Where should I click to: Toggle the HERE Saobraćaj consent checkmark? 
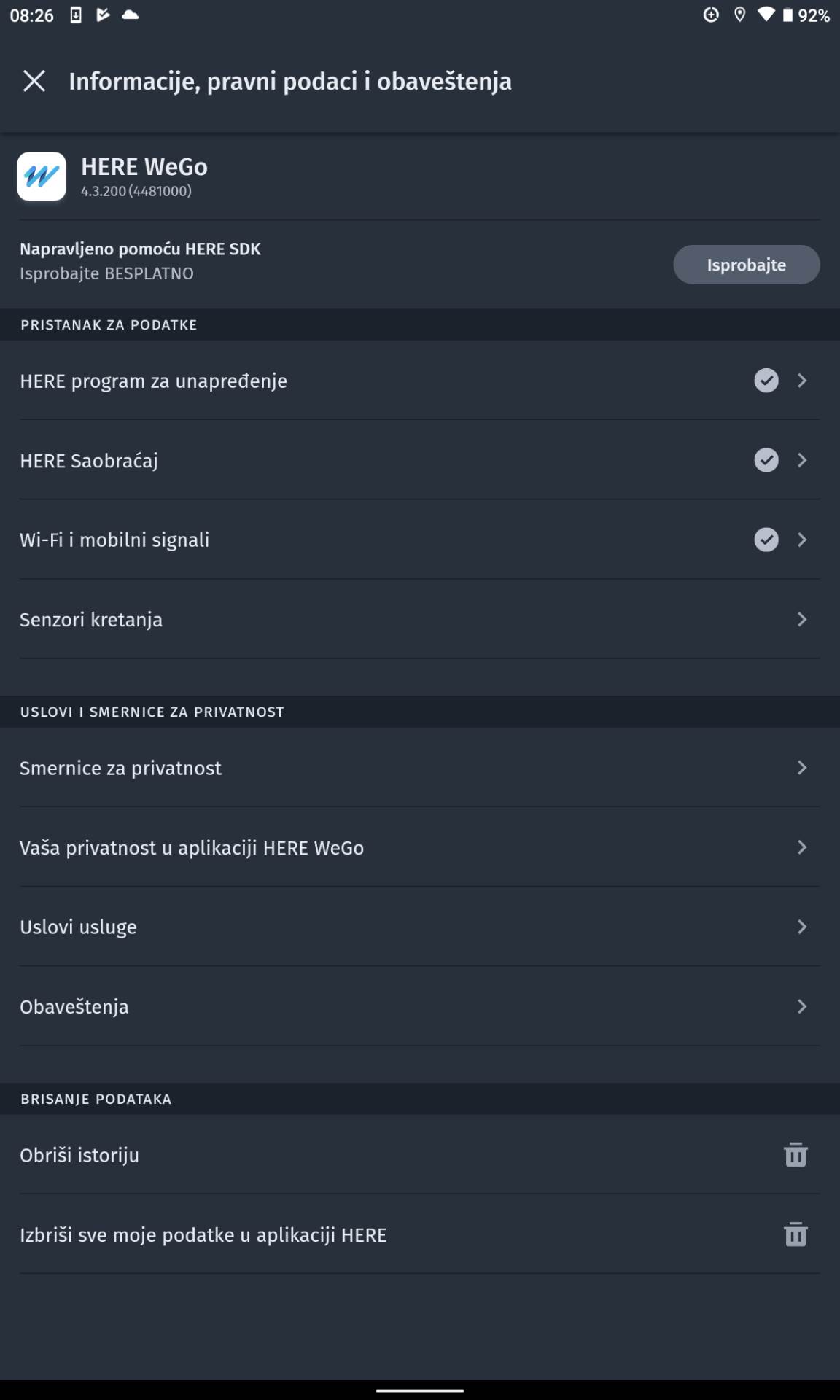[x=766, y=460]
